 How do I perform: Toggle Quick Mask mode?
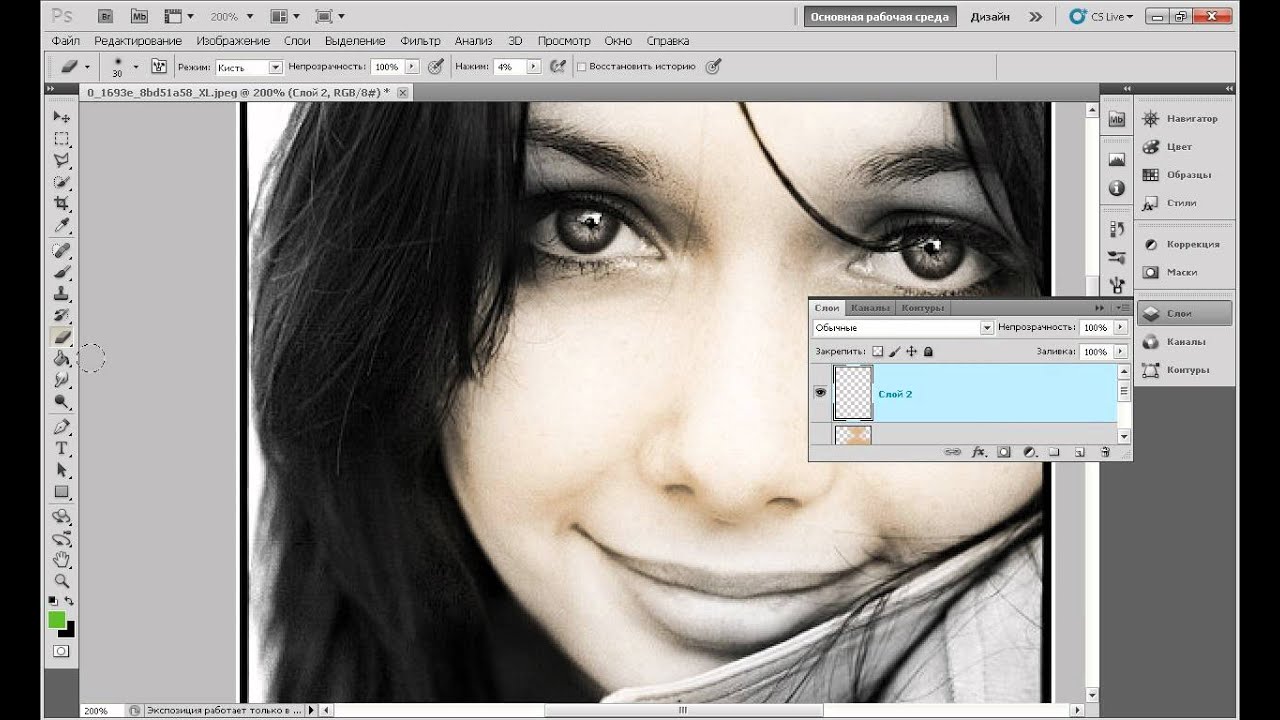point(61,651)
